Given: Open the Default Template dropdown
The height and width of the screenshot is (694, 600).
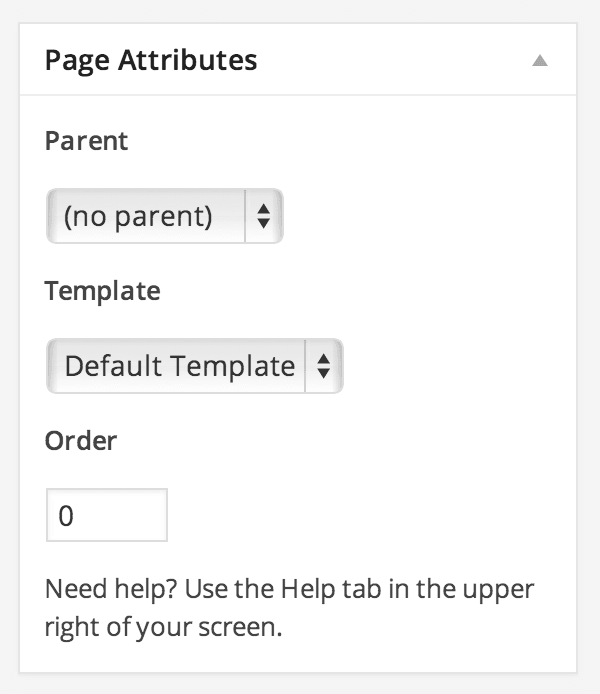Looking at the screenshot, I should click(194, 366).
